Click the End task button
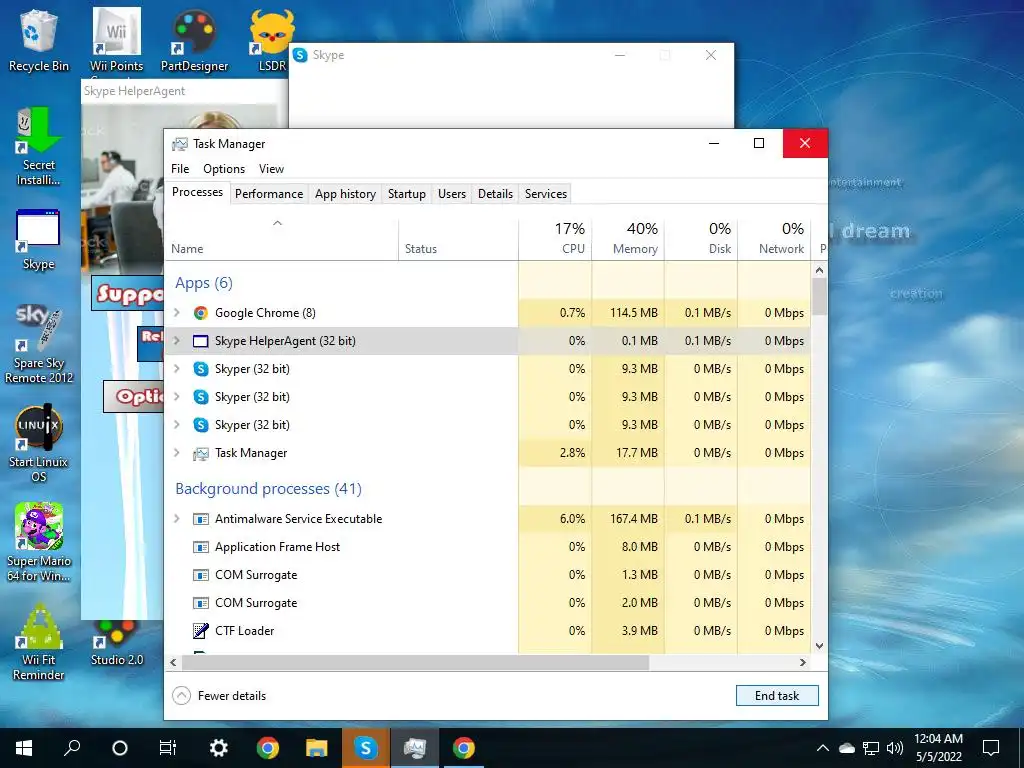Image resolution: width=1024 pixels, height=768 pixels. coord(777,696)
